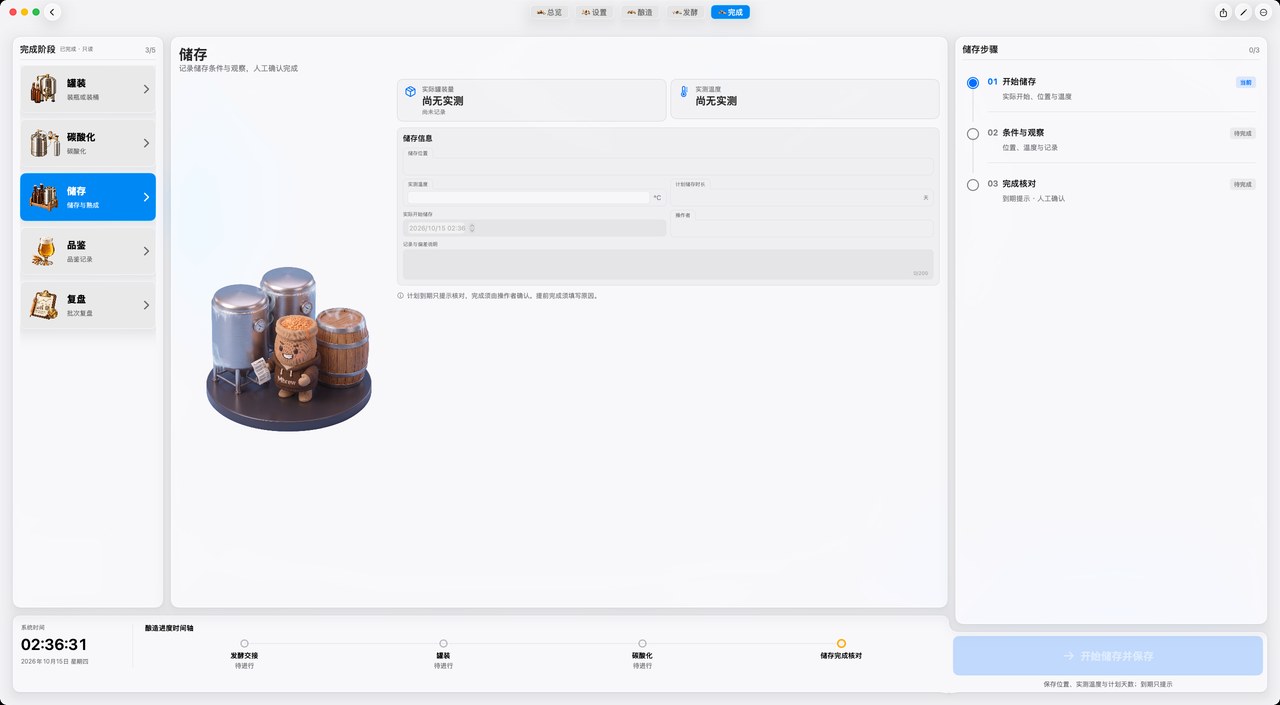Open the 发酵 tab

(x=685, y=12)
